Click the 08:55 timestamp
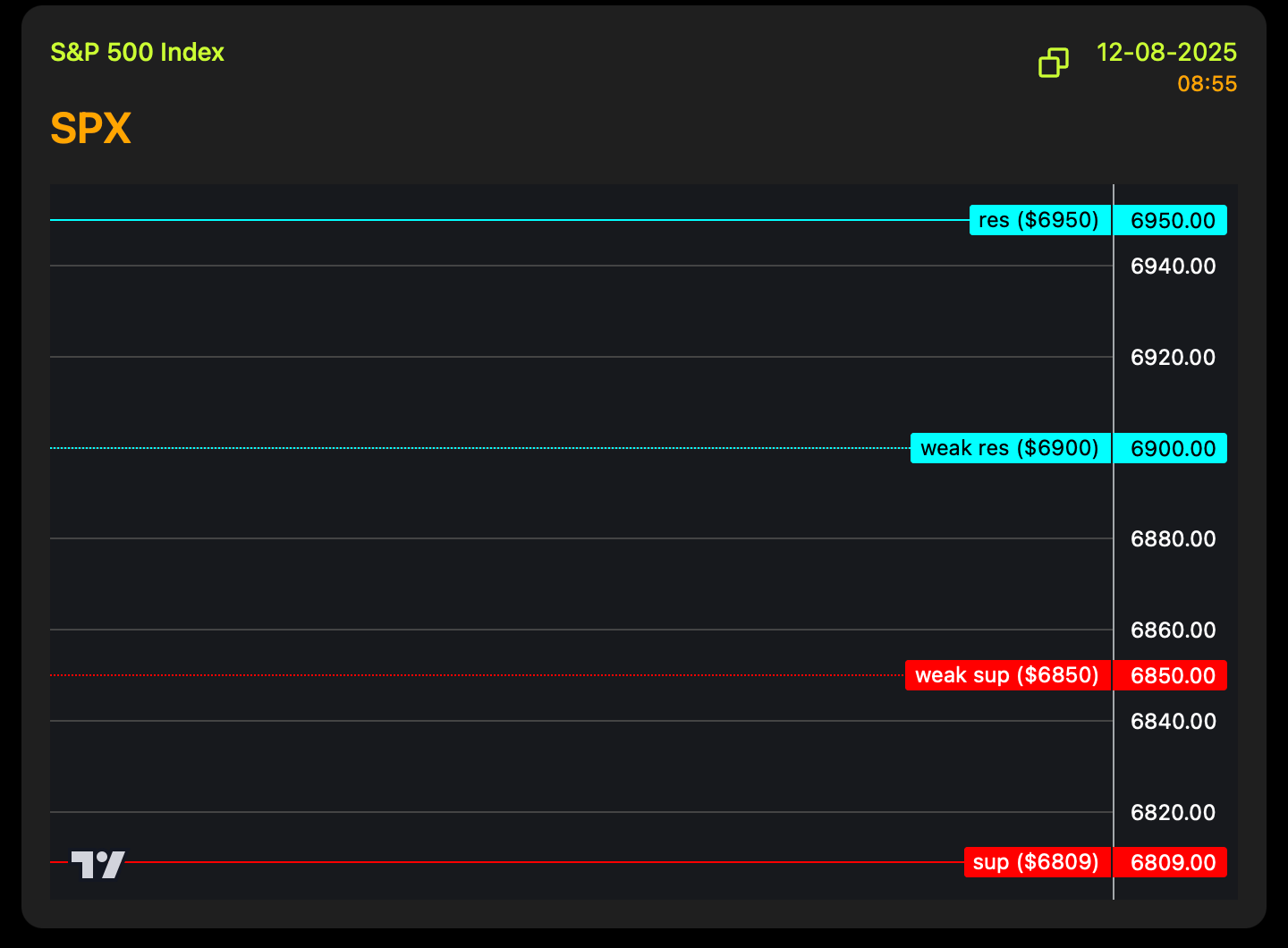Screen dimensions: 1288x948 [x=1207, y=84]
